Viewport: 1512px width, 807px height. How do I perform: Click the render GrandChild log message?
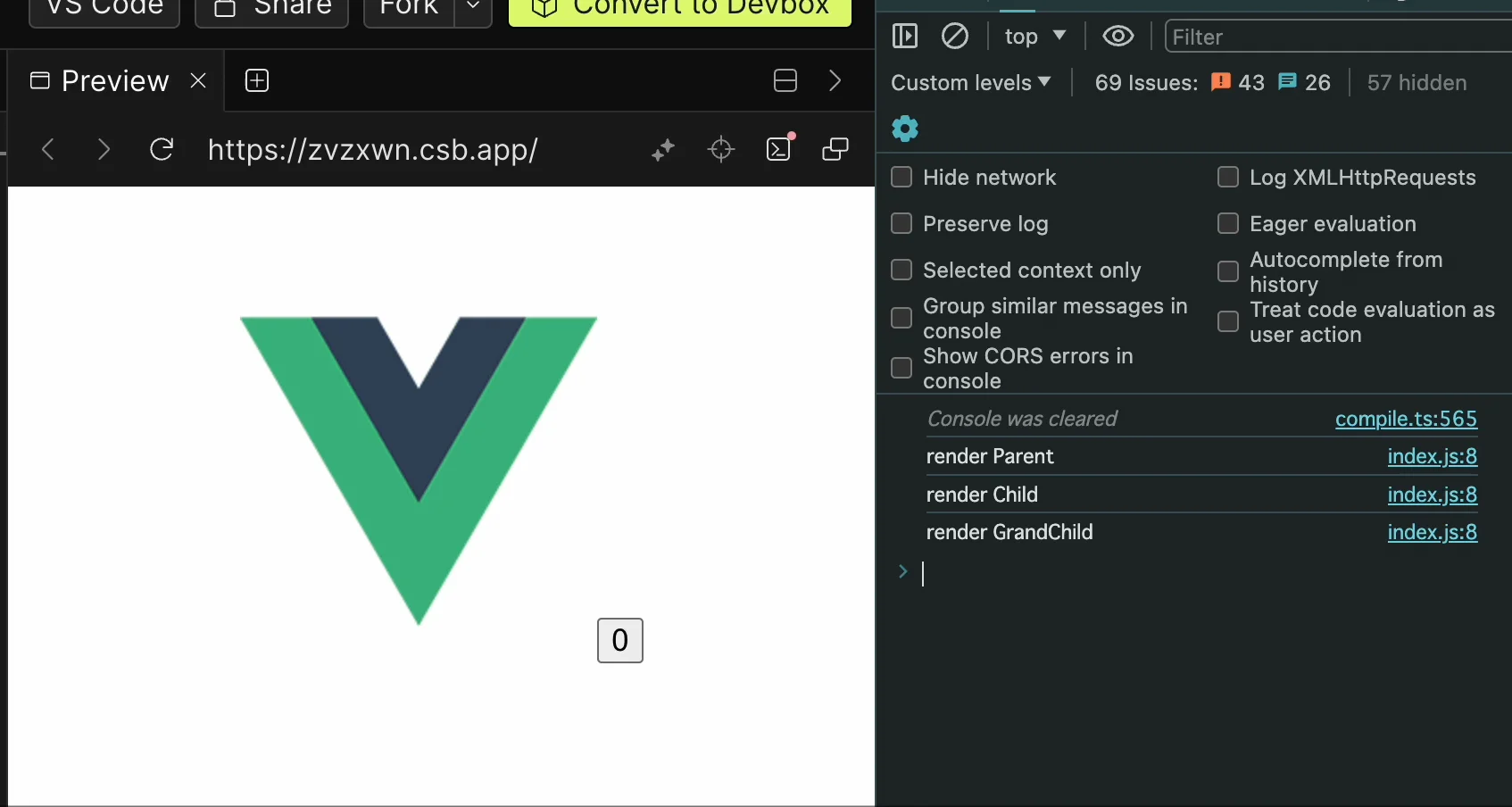[x=1009, y=532]
